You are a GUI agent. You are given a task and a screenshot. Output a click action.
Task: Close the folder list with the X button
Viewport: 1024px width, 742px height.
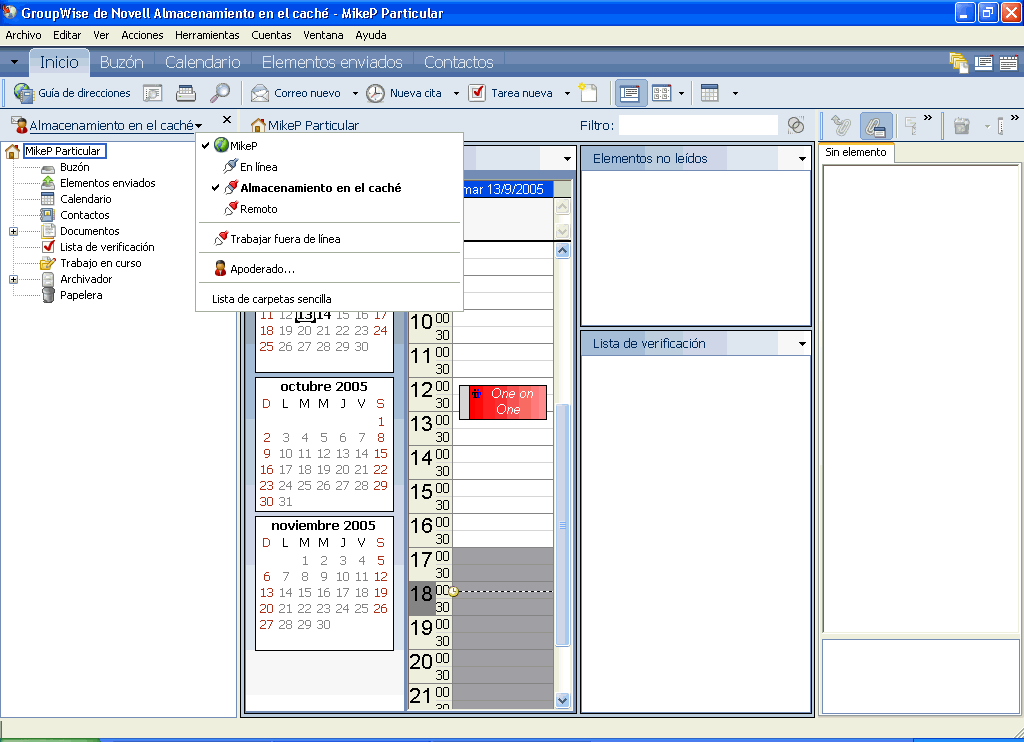click(227, 120)
